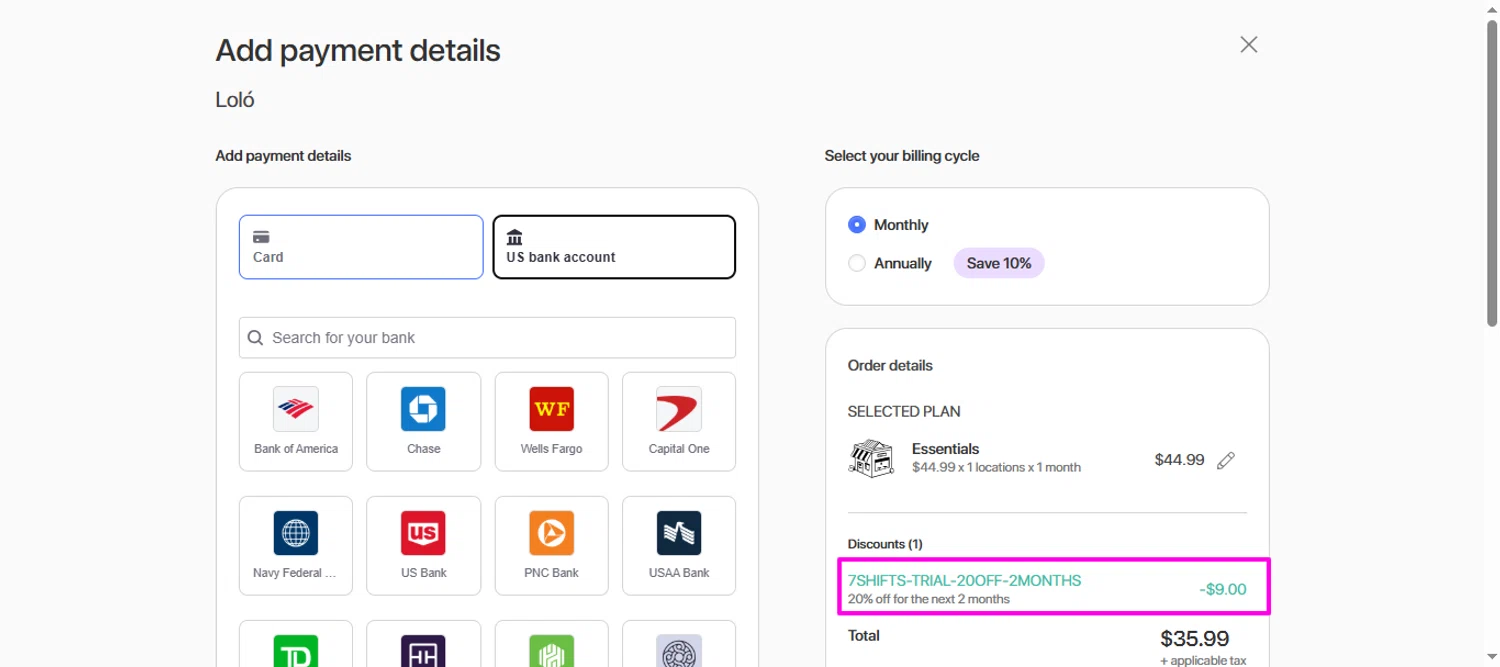Click the Essentials storefront icon

click(871, 458)
